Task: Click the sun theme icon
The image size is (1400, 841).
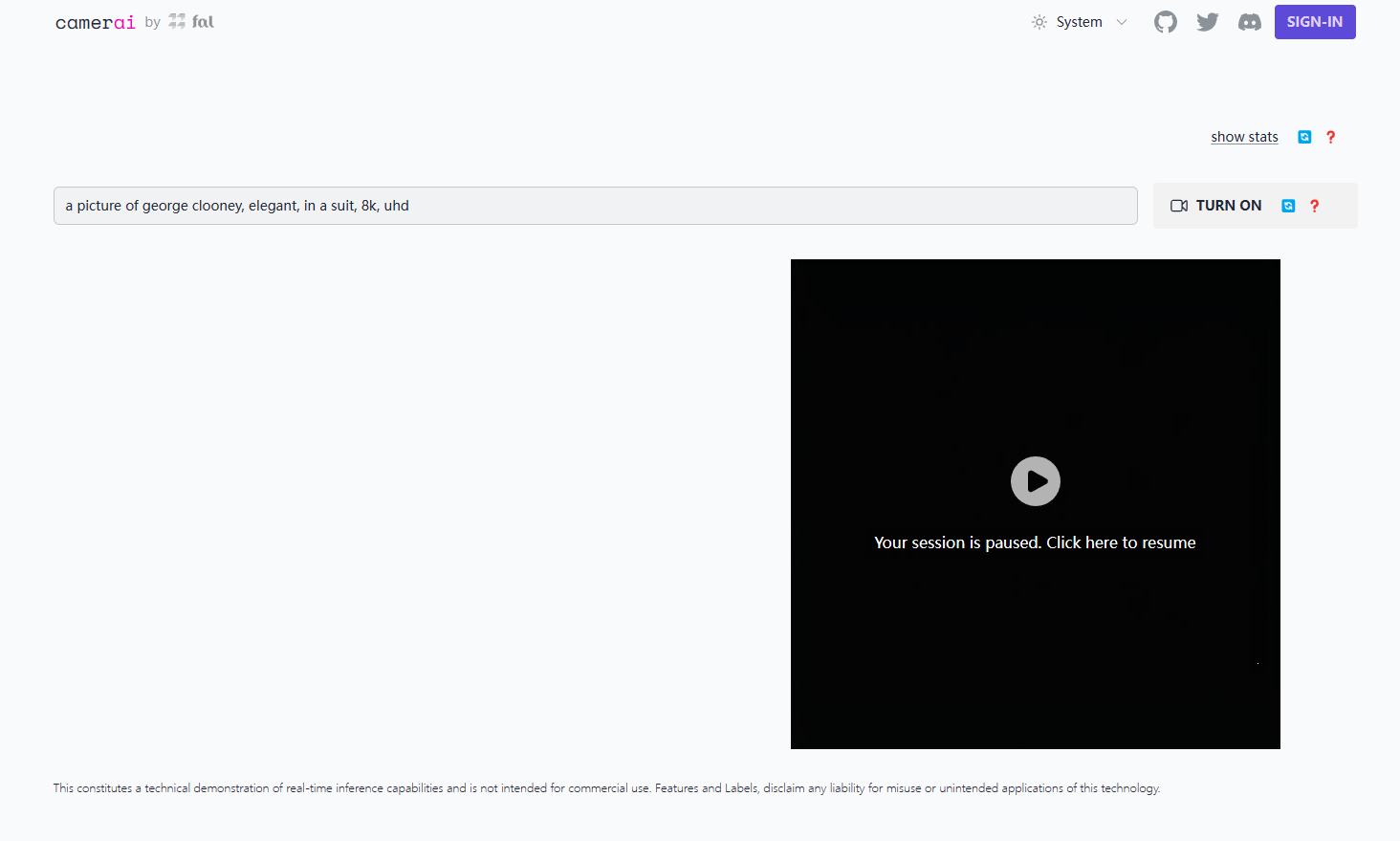Action: [x=1039, y=22]
